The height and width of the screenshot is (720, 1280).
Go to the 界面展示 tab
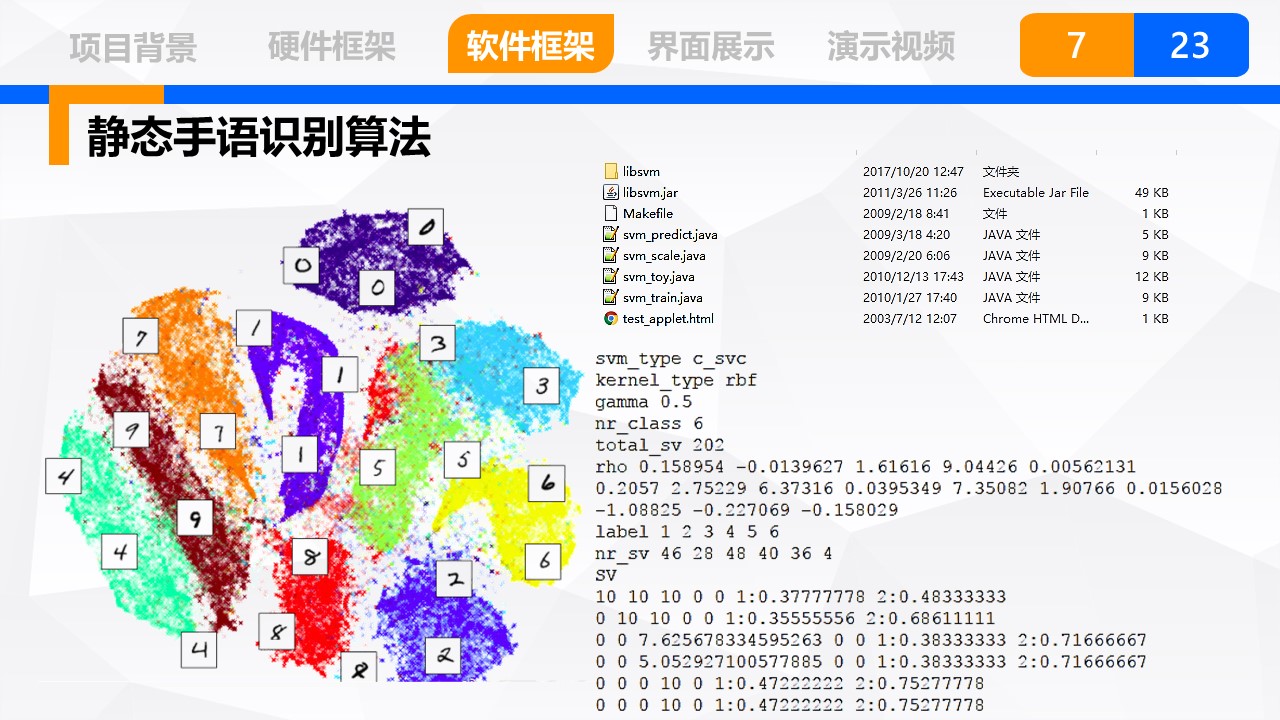pyautogui.click(x=711, y=46)
